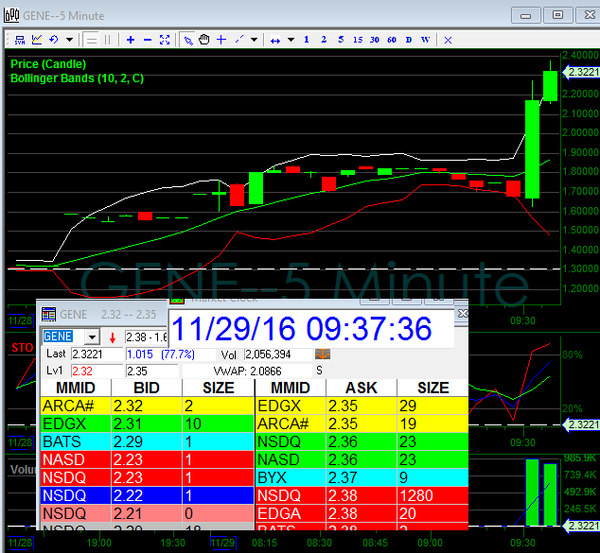Set chart to Weekly (W) interval
600x553 pixels.
pos(425,40)
